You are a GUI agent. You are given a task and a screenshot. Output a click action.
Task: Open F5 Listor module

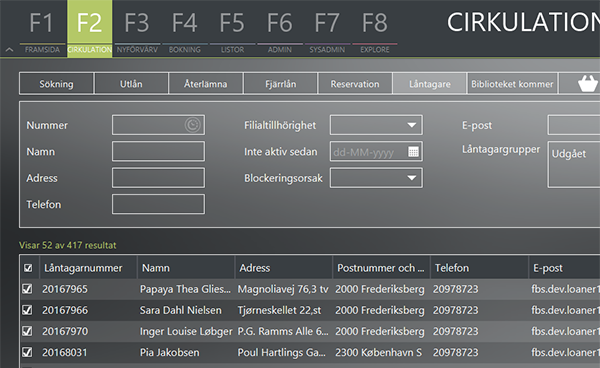click(232, 29)
